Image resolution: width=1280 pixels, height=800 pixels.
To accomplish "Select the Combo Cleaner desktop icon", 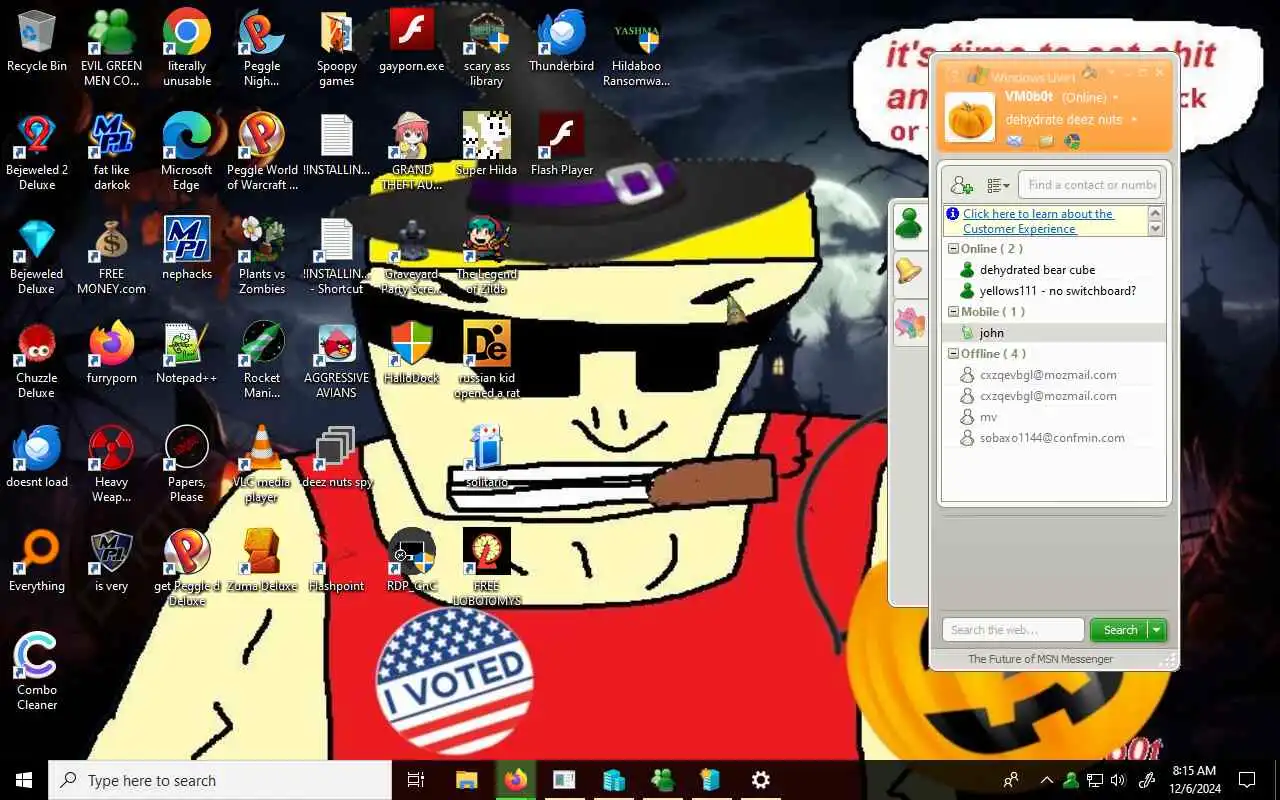I will [x=37, y=671].
